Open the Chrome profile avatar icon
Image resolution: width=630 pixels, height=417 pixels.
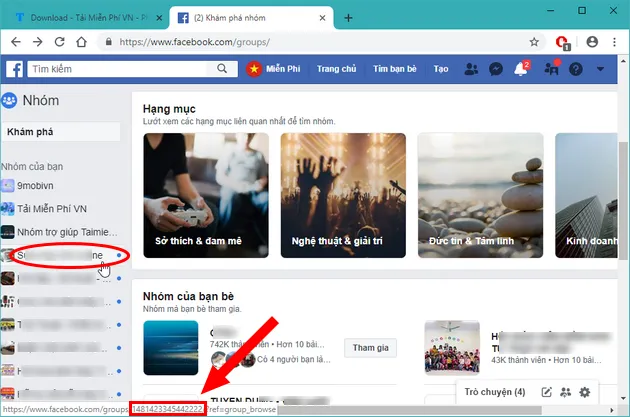click(592, 42)
